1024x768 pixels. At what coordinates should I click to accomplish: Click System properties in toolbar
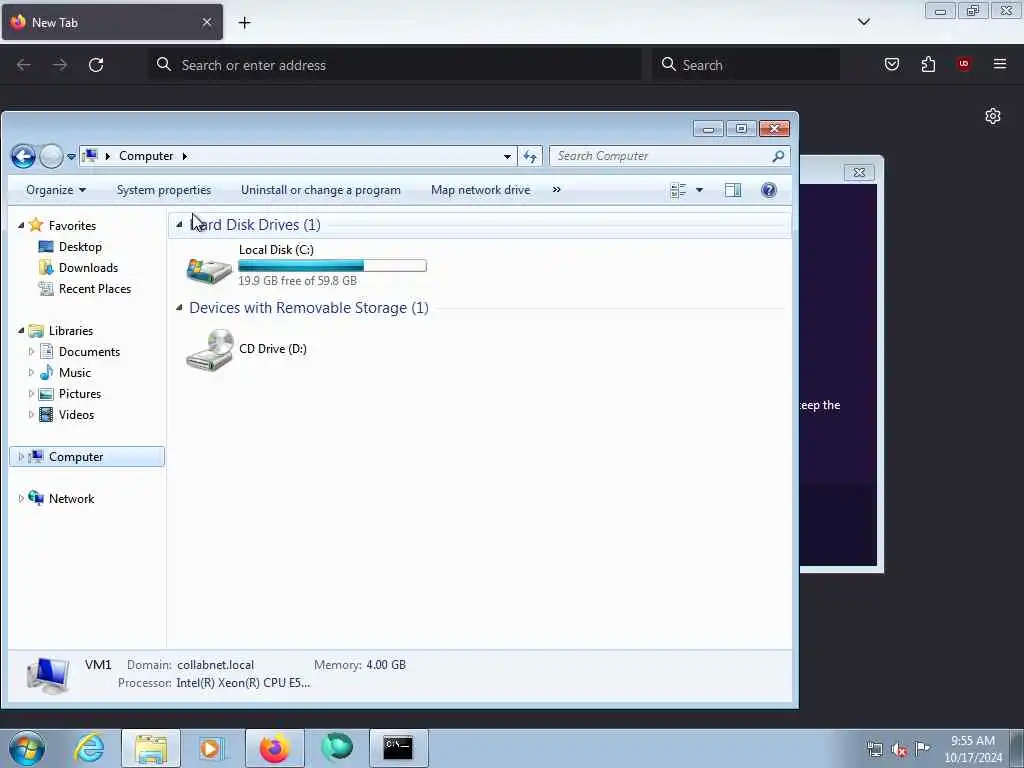pyautogui.click(x=164, y=190)
